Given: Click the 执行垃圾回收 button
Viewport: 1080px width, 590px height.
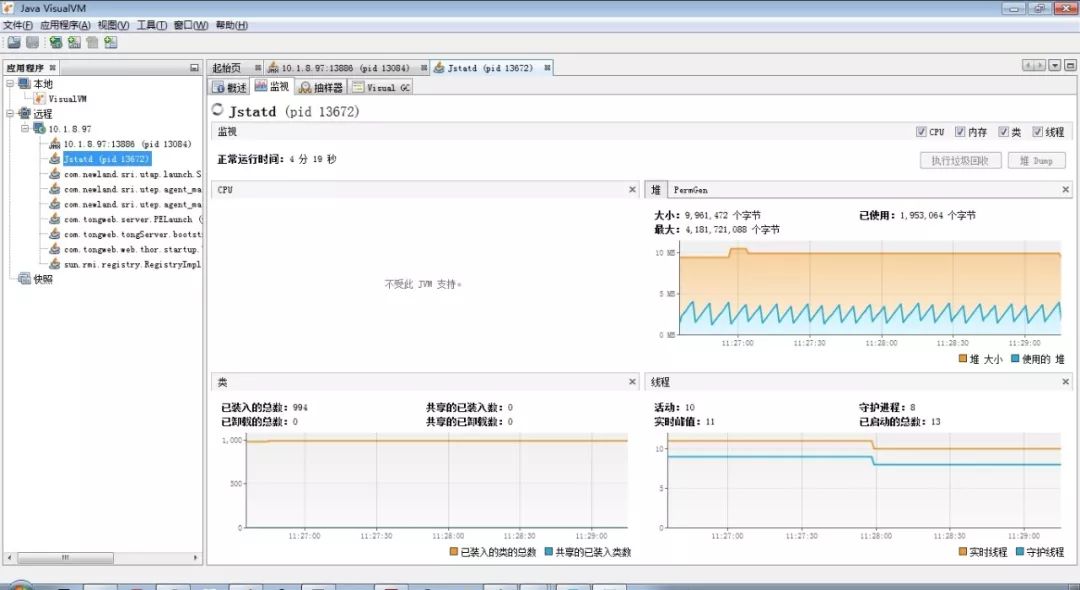Looking at the screenshot, I should (960, 160).
